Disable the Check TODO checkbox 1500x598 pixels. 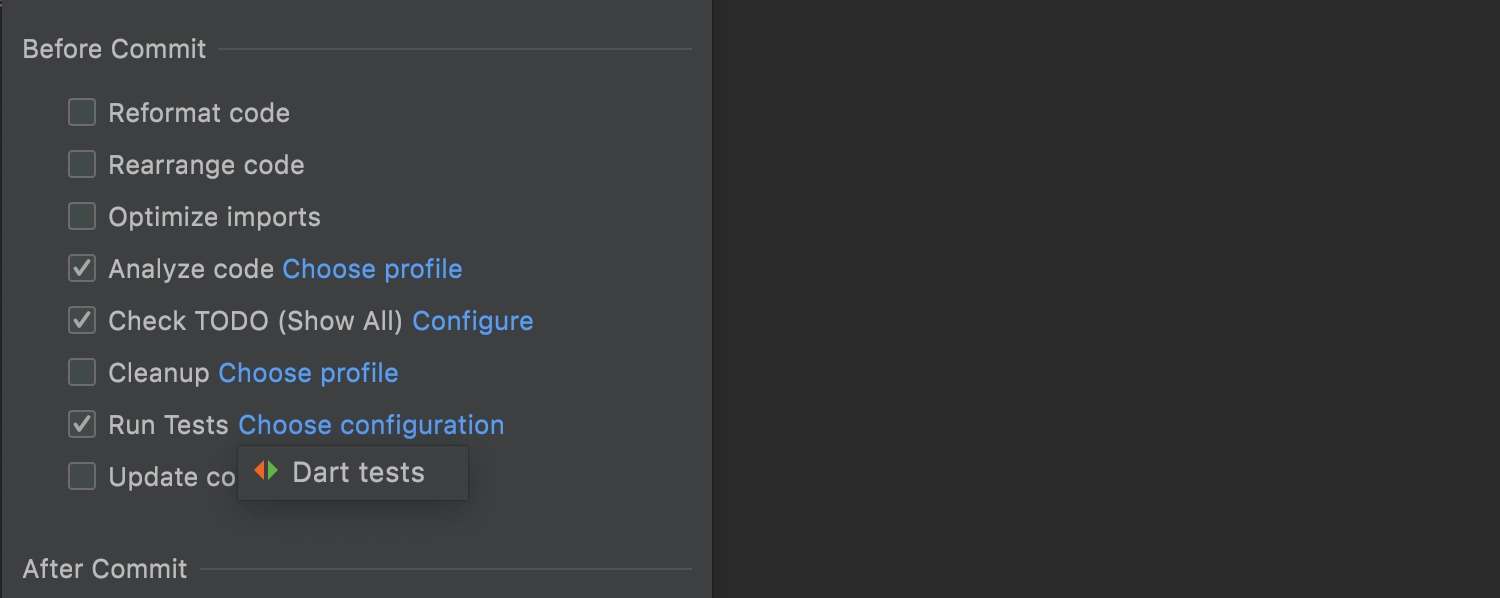[x=82, y=320]
